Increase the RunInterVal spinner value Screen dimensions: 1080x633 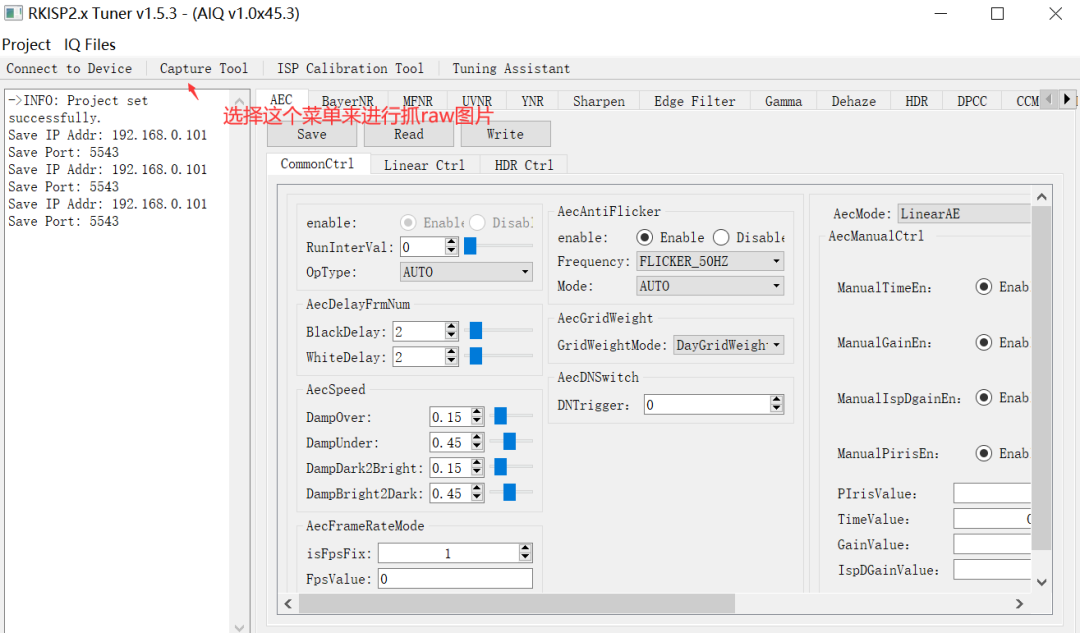point(452,242)
